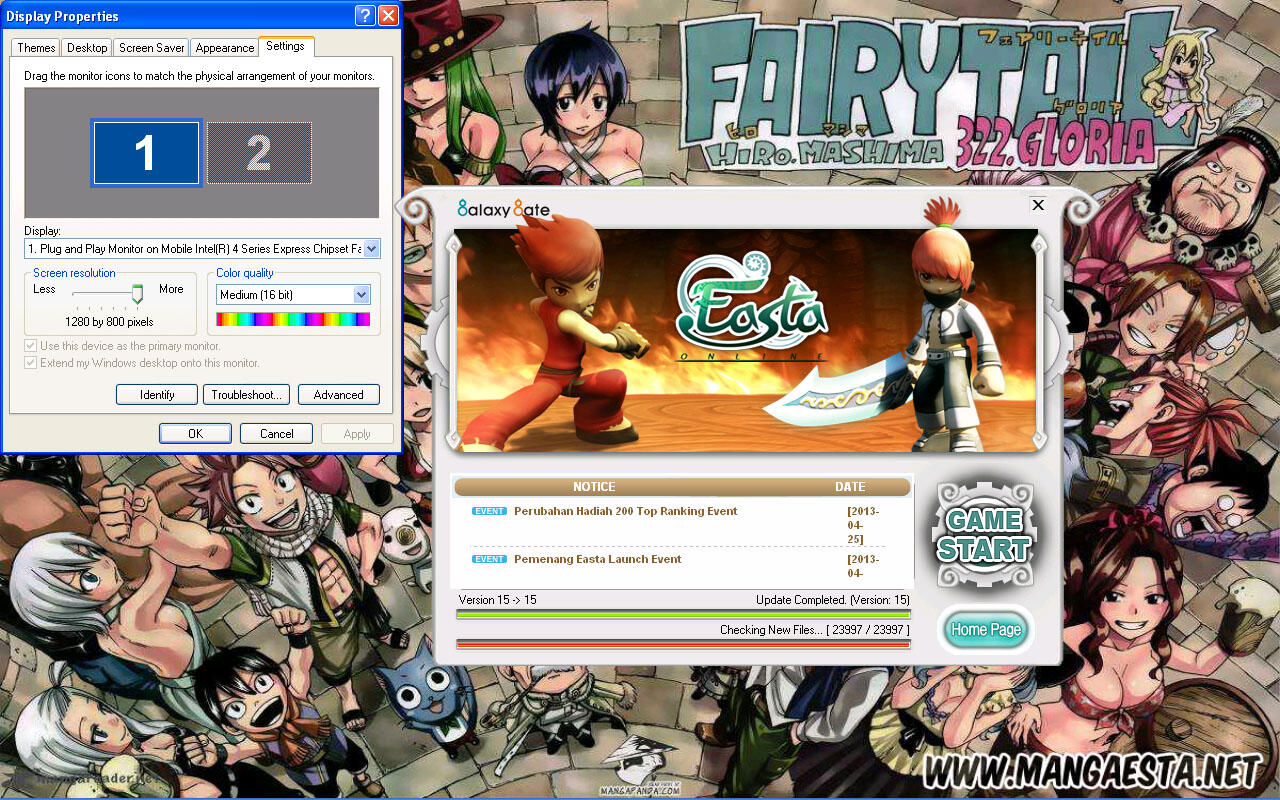
Task: Click the Version 15 -> 15 text
Action: (x=497, y=600)
